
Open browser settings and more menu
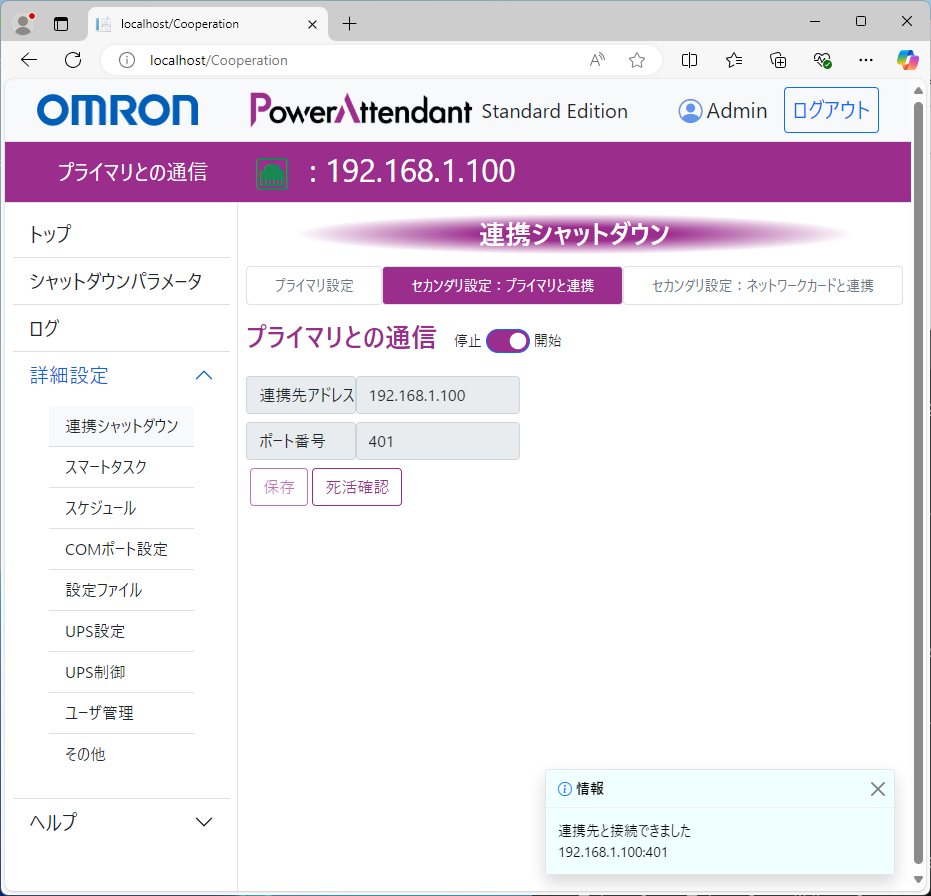866,60
